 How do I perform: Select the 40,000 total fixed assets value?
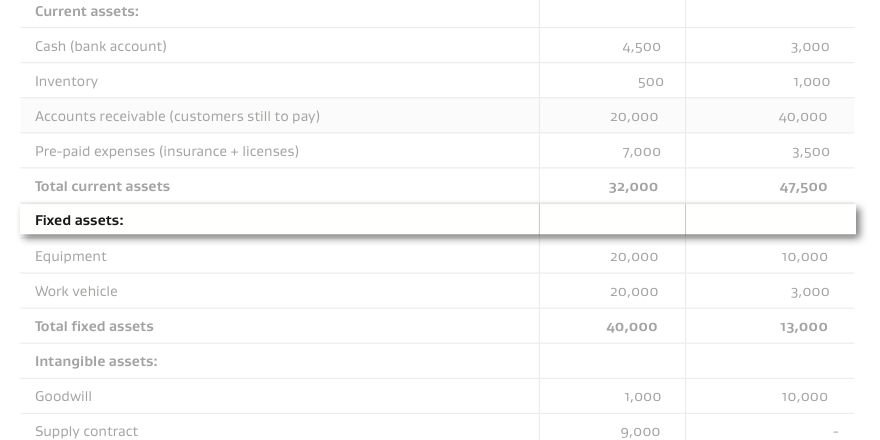pos(631,327)
